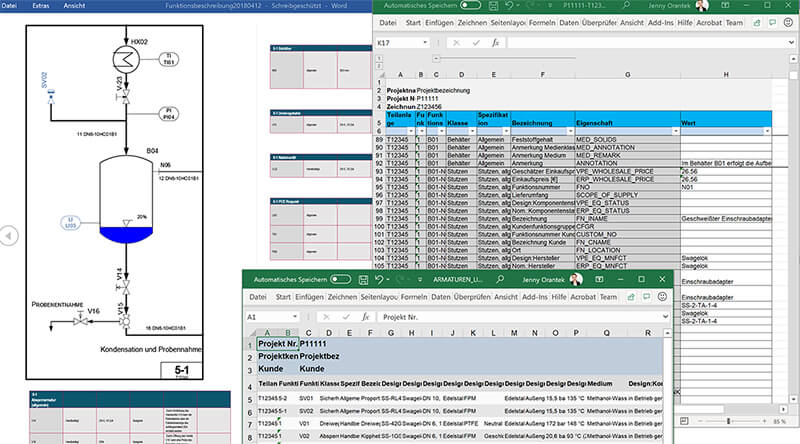The image size is (800, 444).
Task: Select cell A1 containing Projekt Nr.
Action: 278,344
